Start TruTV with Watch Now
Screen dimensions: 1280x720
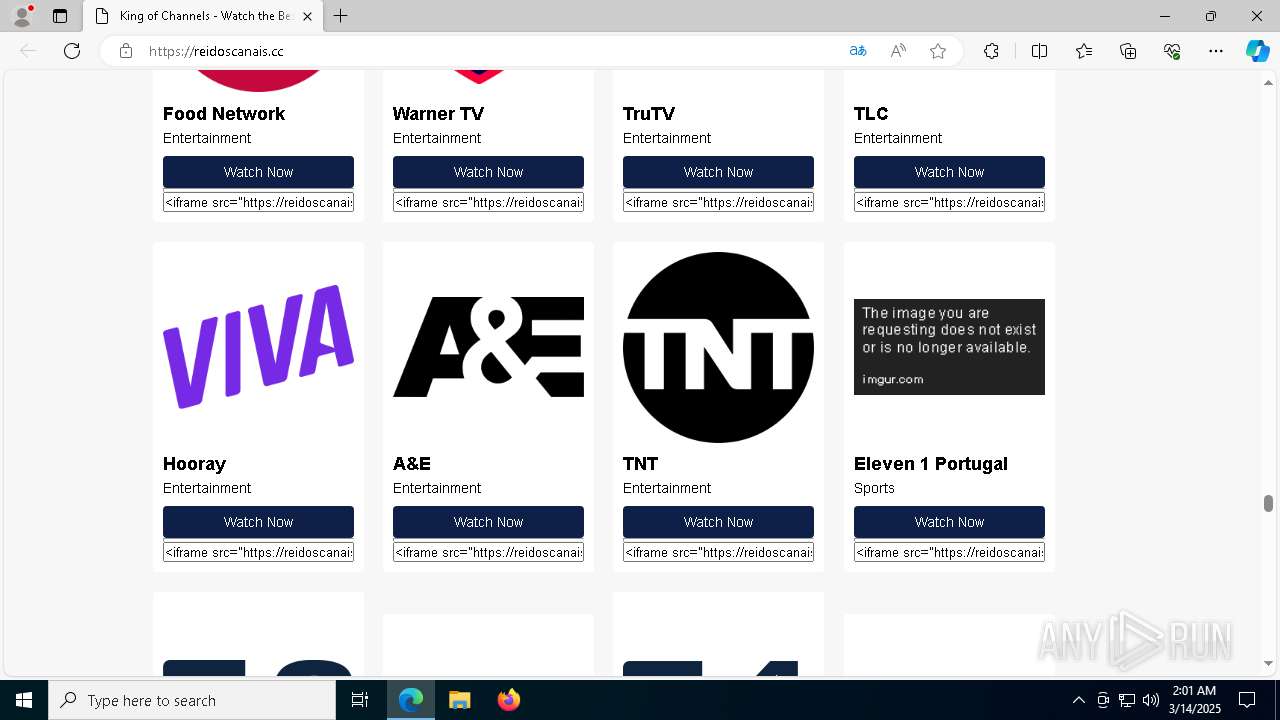pos(718,172)
